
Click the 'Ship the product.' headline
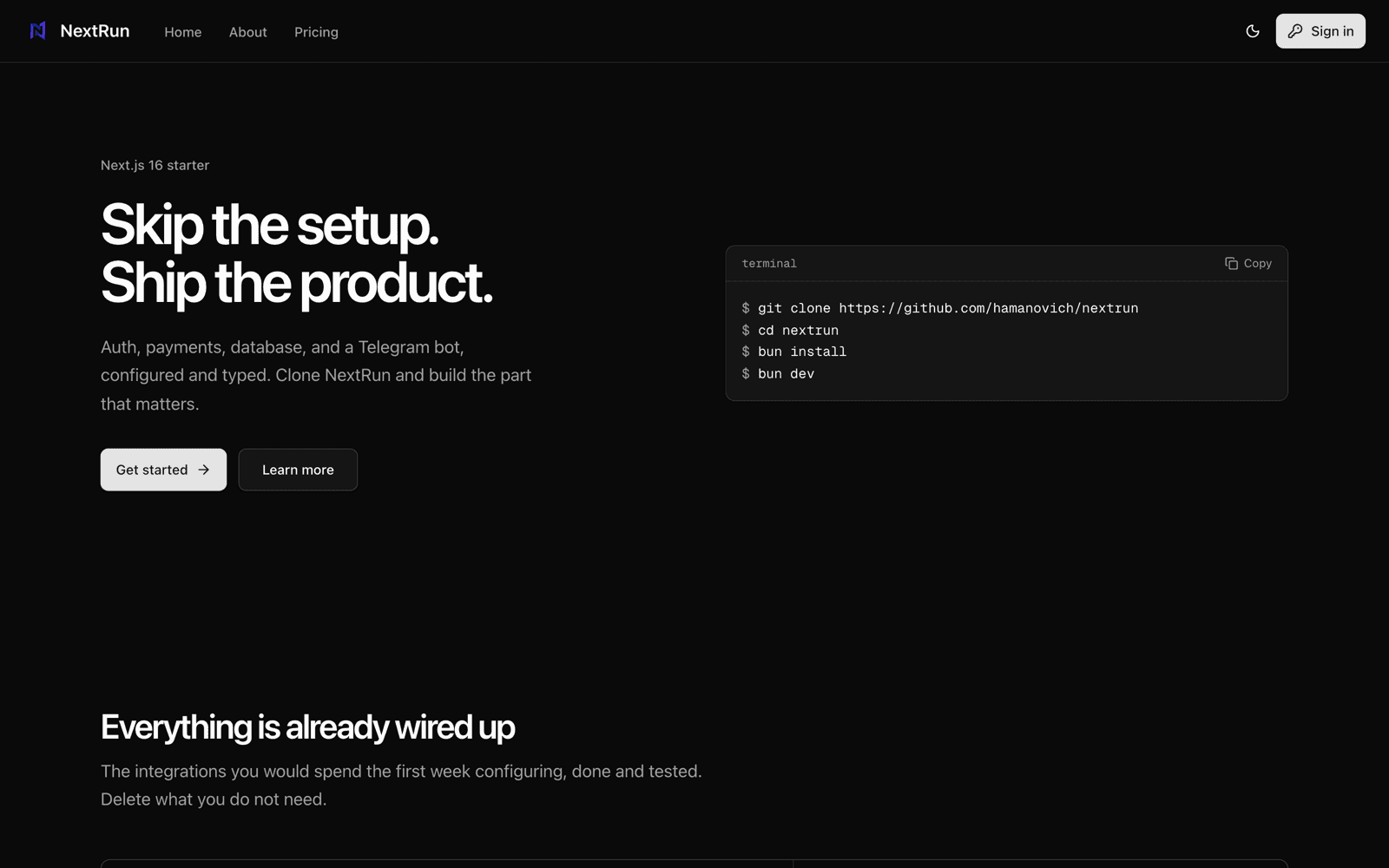point(296,283)
